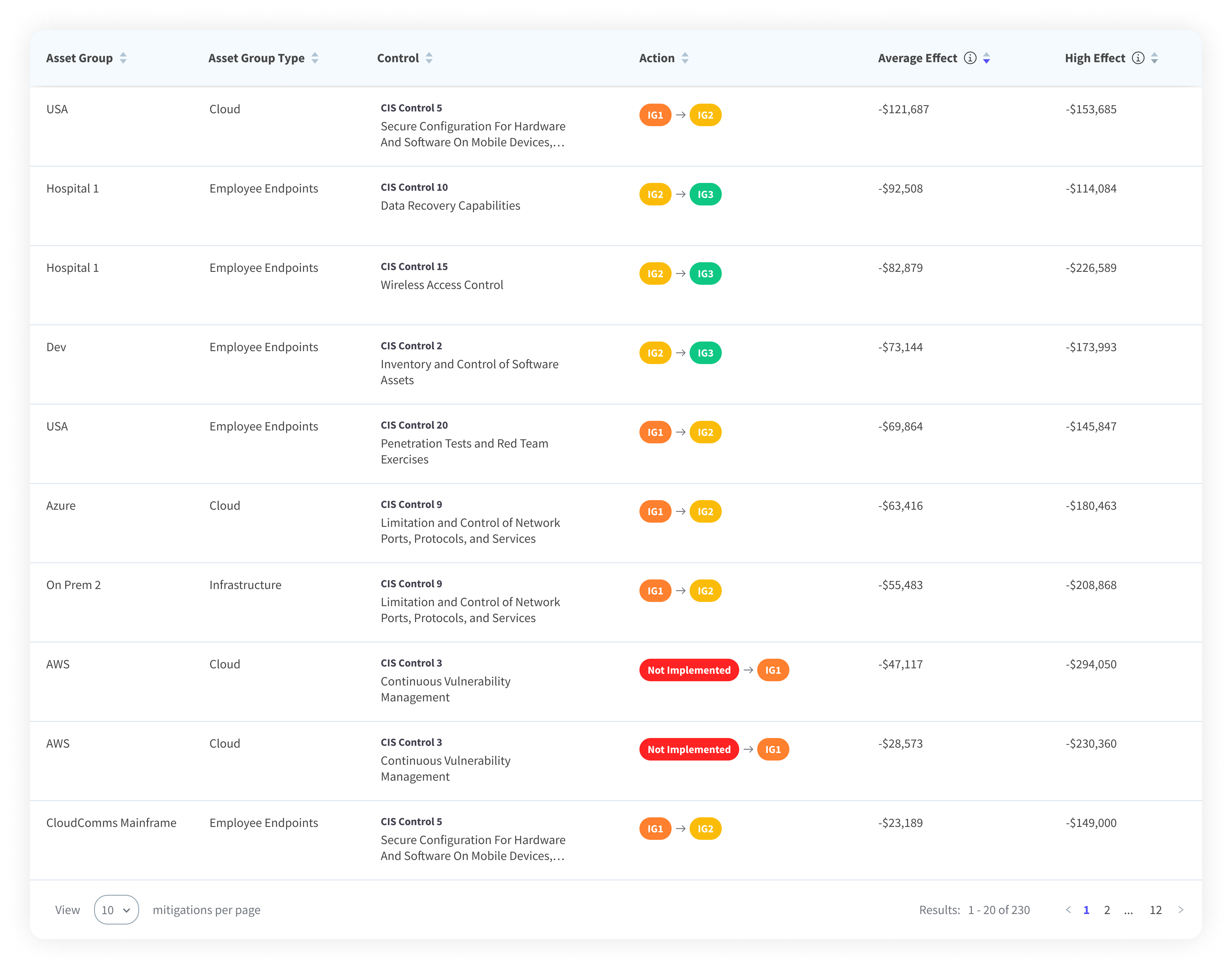Jump to page 2
This screenshot has height=969, width=1232.
[x=1107, y=910]
